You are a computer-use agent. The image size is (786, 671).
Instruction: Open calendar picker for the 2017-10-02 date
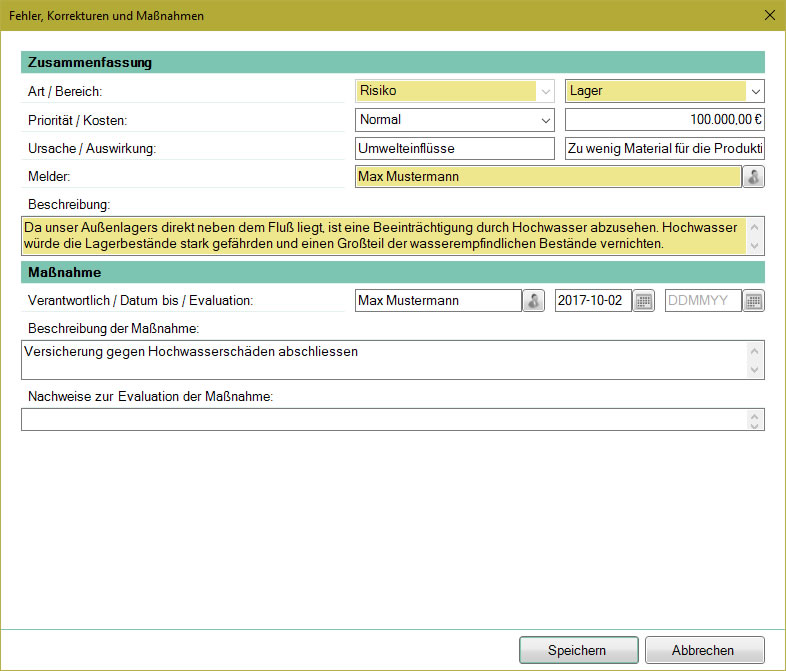(644, 301)
